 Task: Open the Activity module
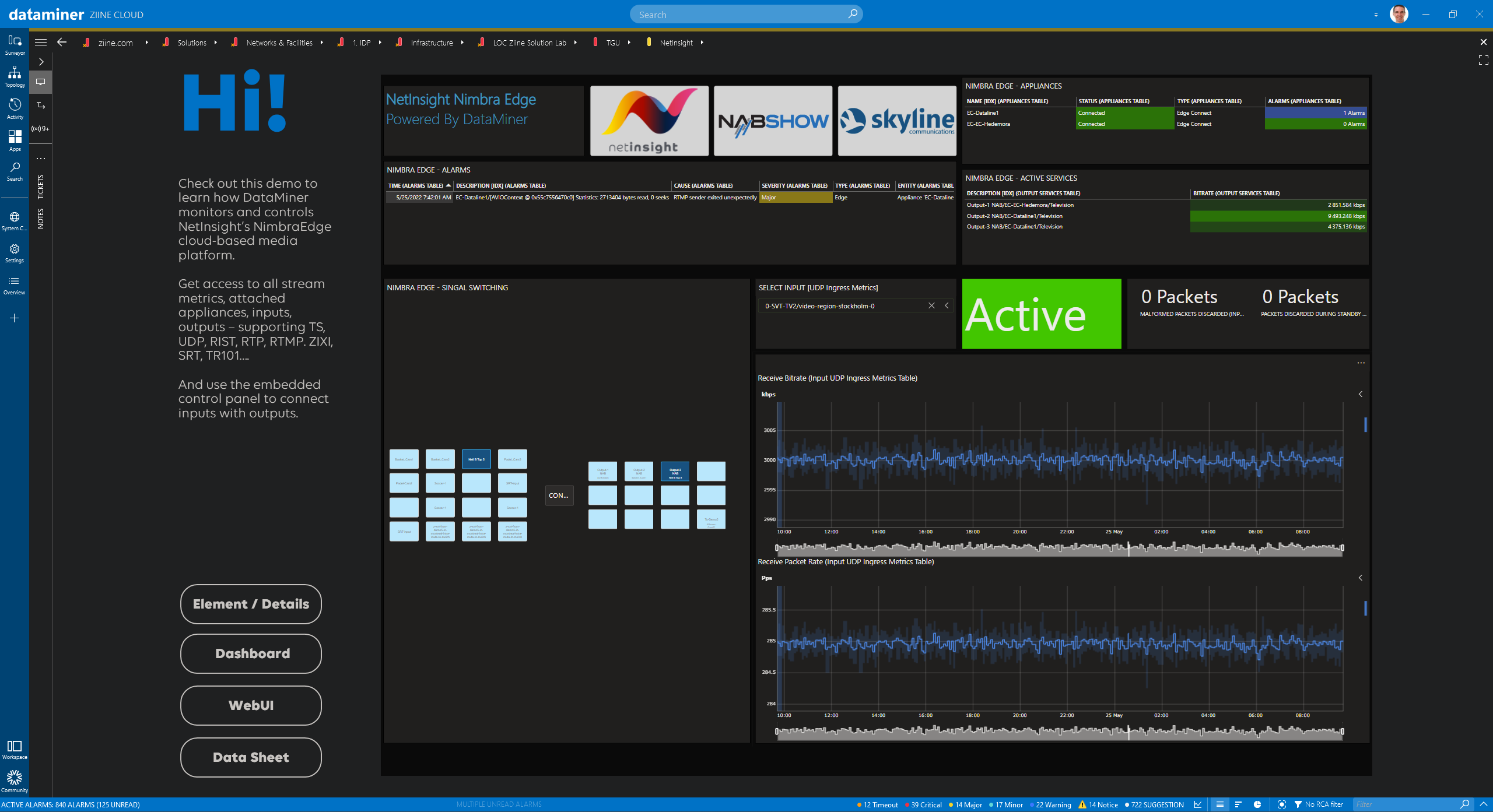[15, 109]
